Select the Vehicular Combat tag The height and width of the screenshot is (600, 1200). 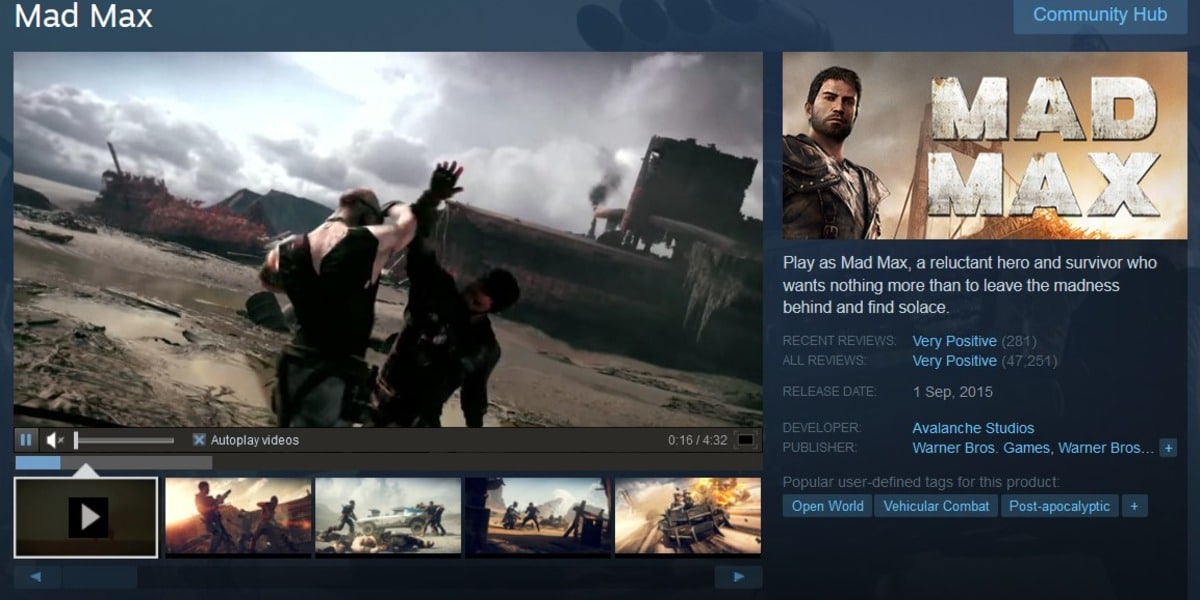(x=937, y=506)
